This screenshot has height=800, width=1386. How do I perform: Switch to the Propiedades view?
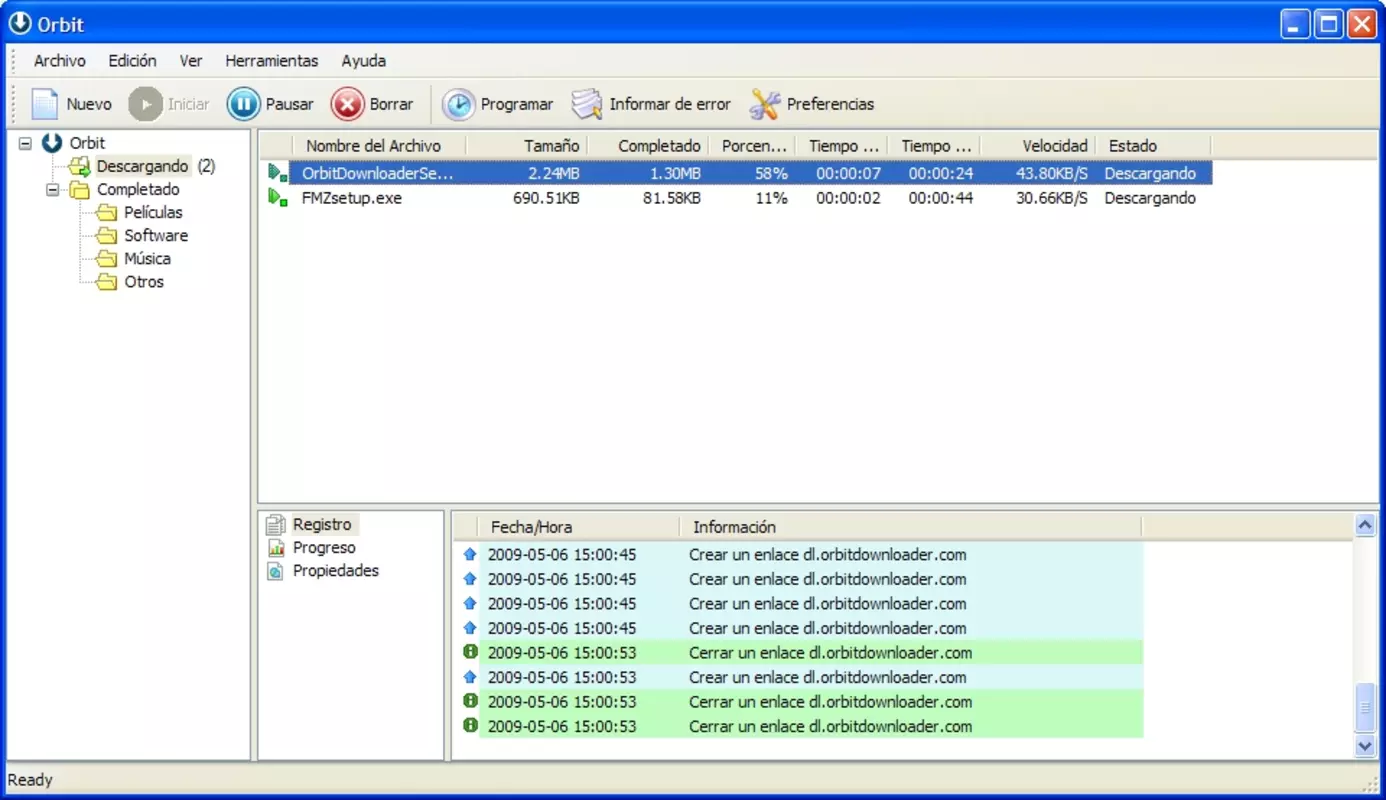coord(336,570)
